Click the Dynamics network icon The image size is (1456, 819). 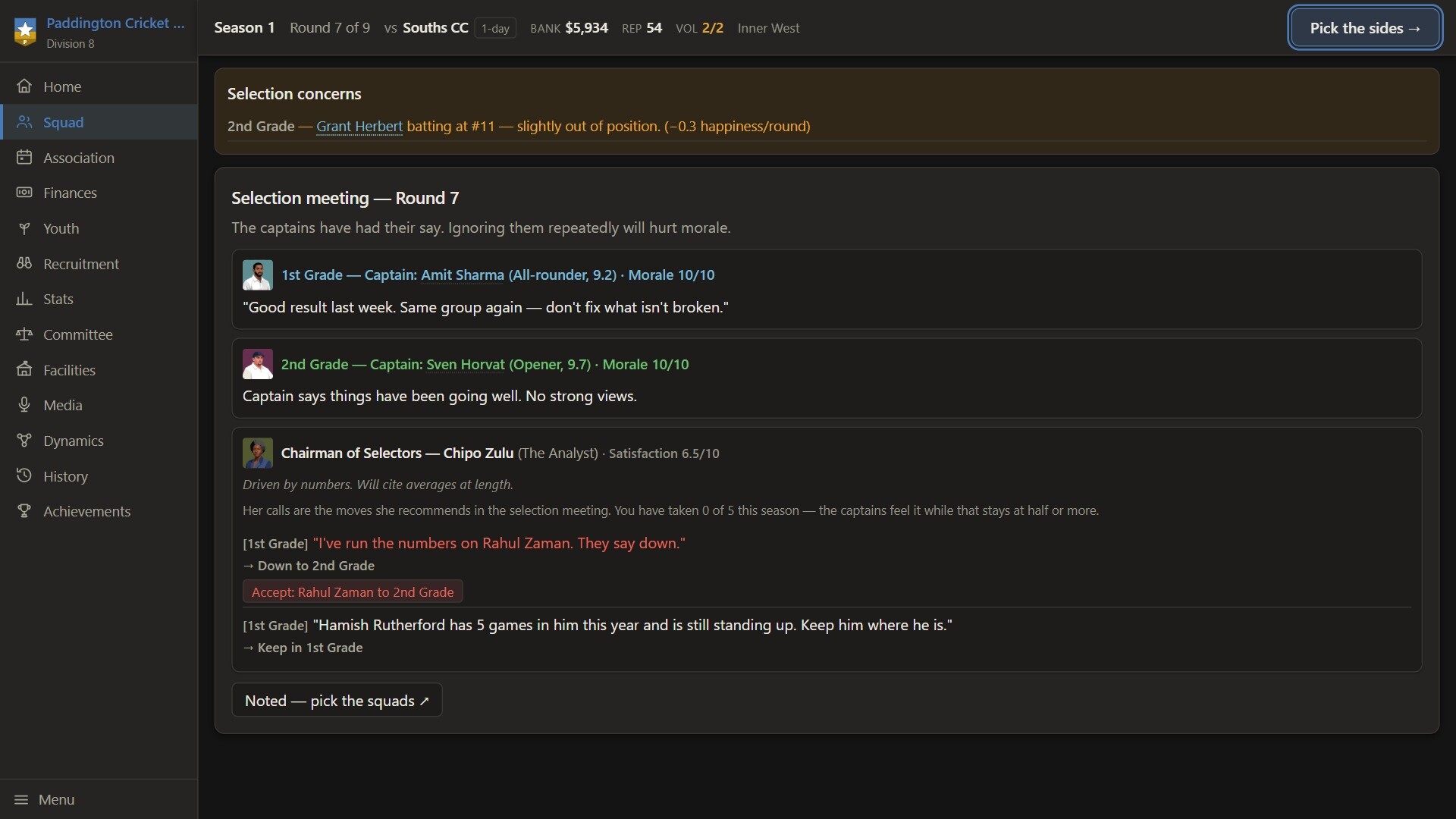tap(24, 441)
